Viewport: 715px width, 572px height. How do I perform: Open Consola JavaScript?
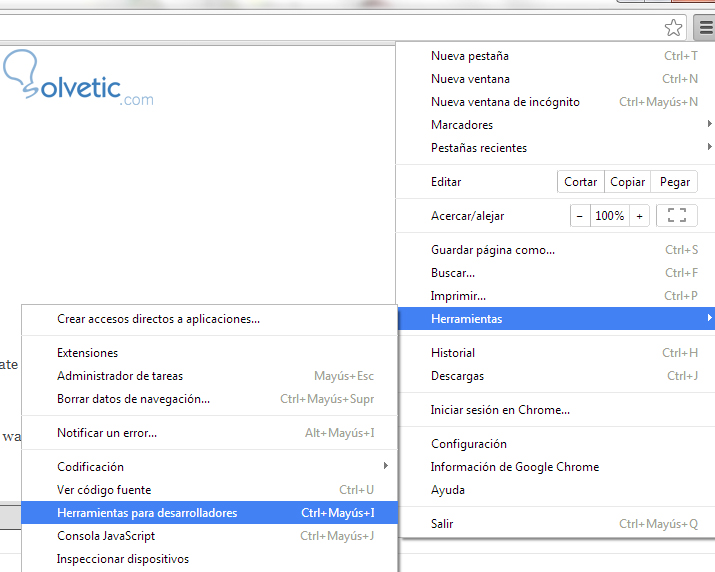(x=210, y=536)
